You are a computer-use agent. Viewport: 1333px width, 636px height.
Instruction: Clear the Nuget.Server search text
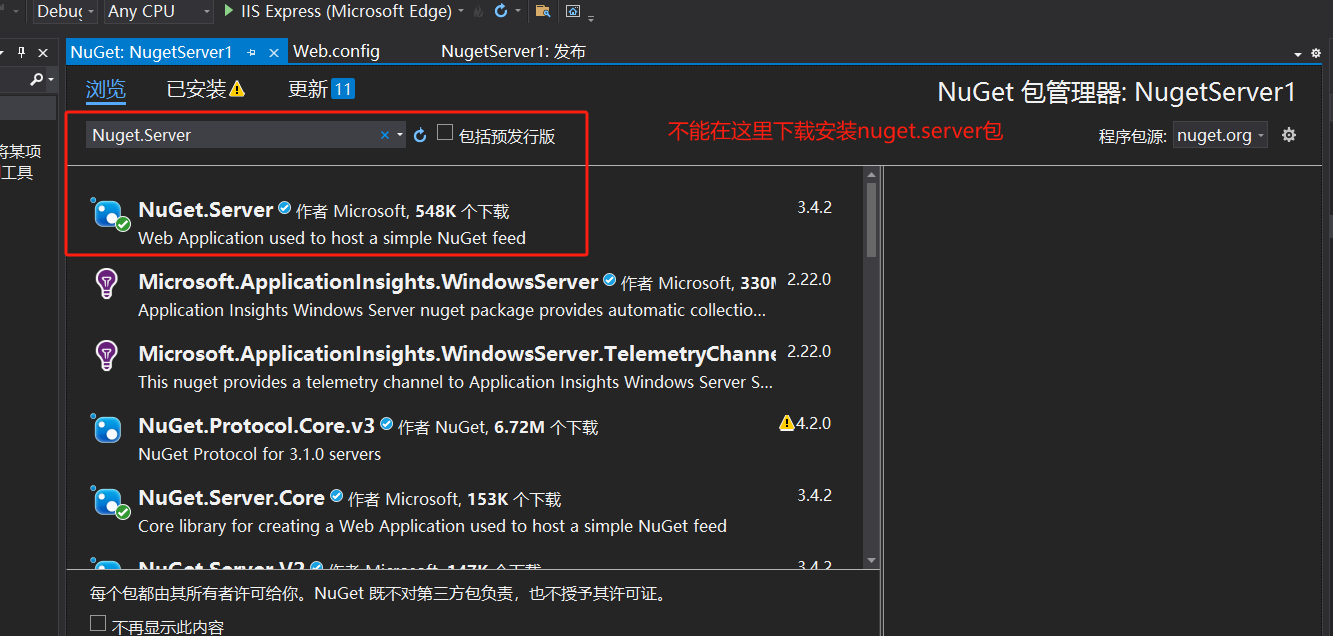(385, 135)
